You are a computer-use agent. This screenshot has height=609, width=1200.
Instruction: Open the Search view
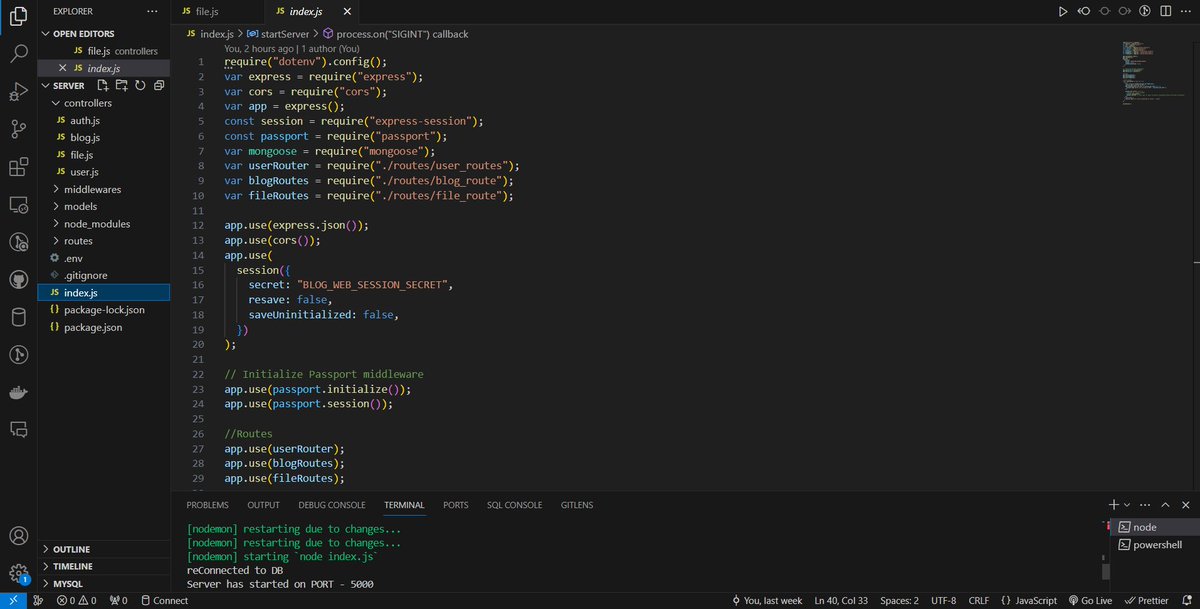pyautogui.click(x=18, y=54)
